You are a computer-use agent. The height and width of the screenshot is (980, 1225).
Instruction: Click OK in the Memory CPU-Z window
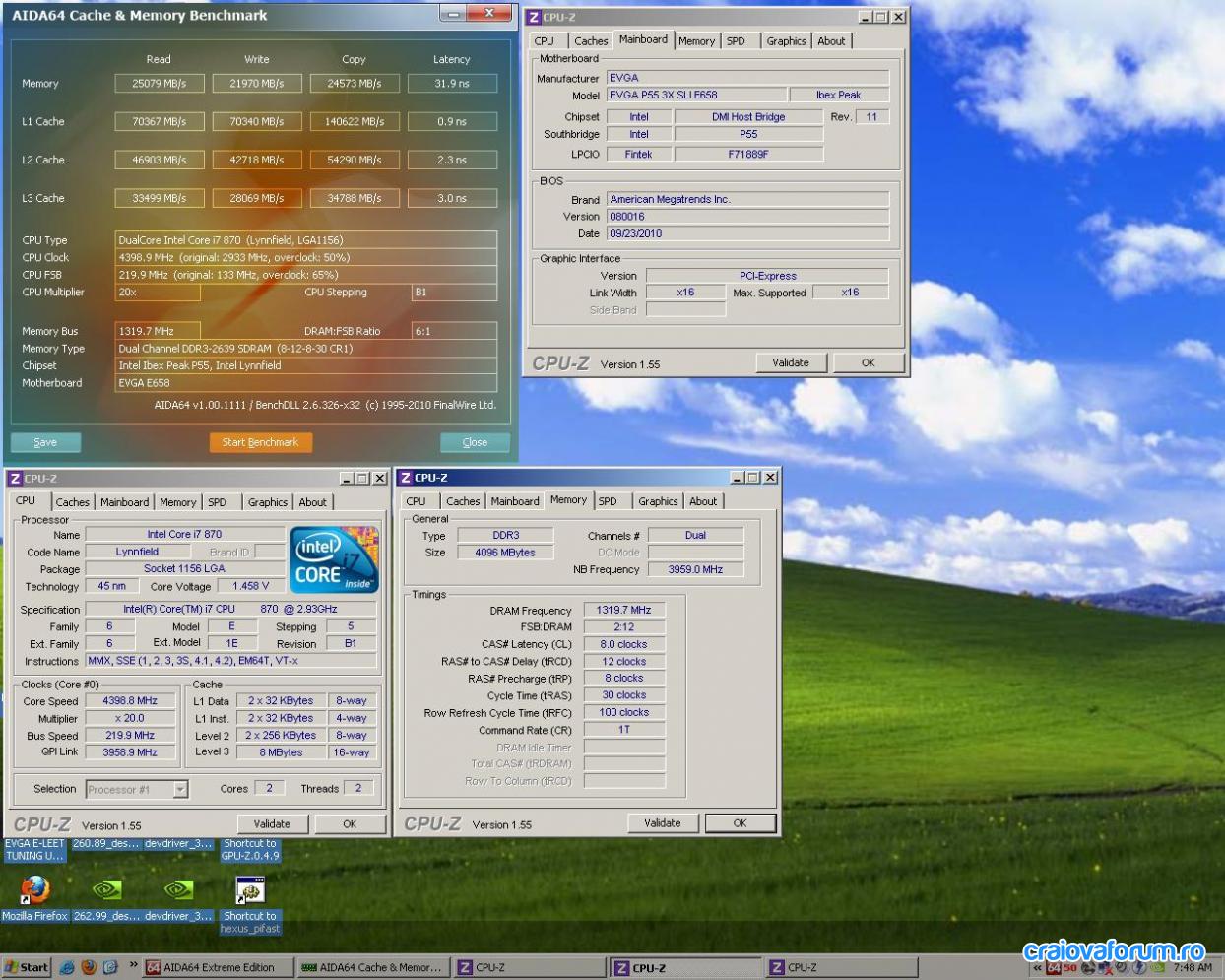click(741, 823)
